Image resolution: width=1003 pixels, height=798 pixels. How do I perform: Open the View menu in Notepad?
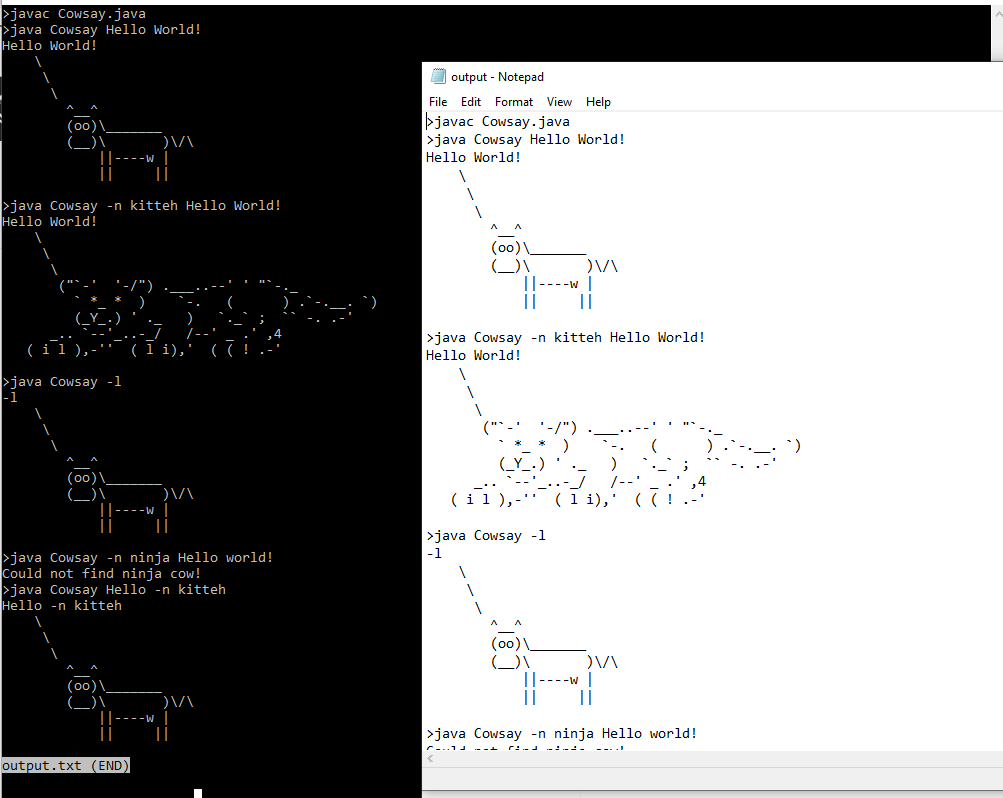559,102
